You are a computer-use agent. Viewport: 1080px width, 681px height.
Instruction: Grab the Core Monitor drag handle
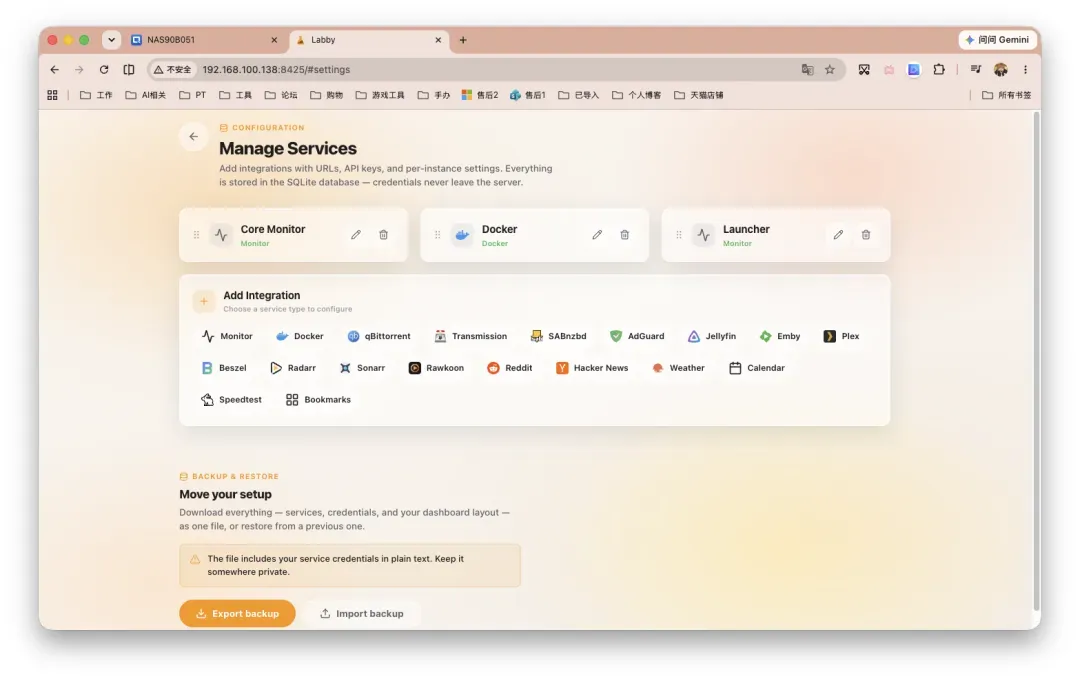(196, 235)
